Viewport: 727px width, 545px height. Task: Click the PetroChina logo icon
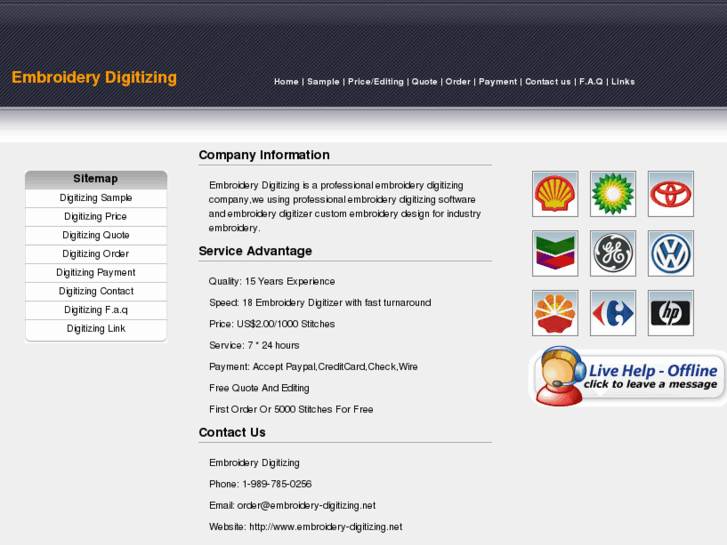click(555, 313)
